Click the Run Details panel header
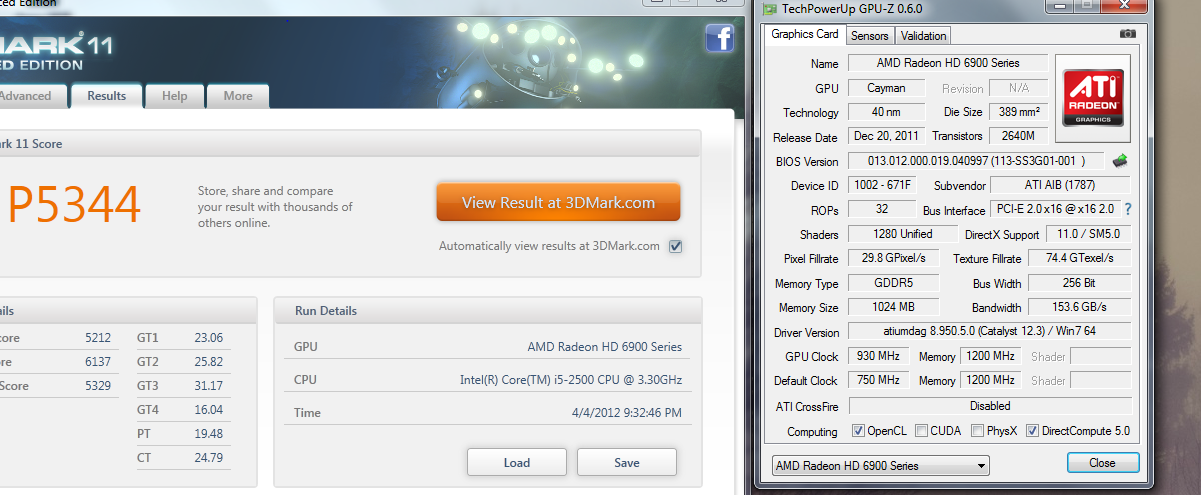The width and height of the screenshot is (1201, 495). (488, 311)
